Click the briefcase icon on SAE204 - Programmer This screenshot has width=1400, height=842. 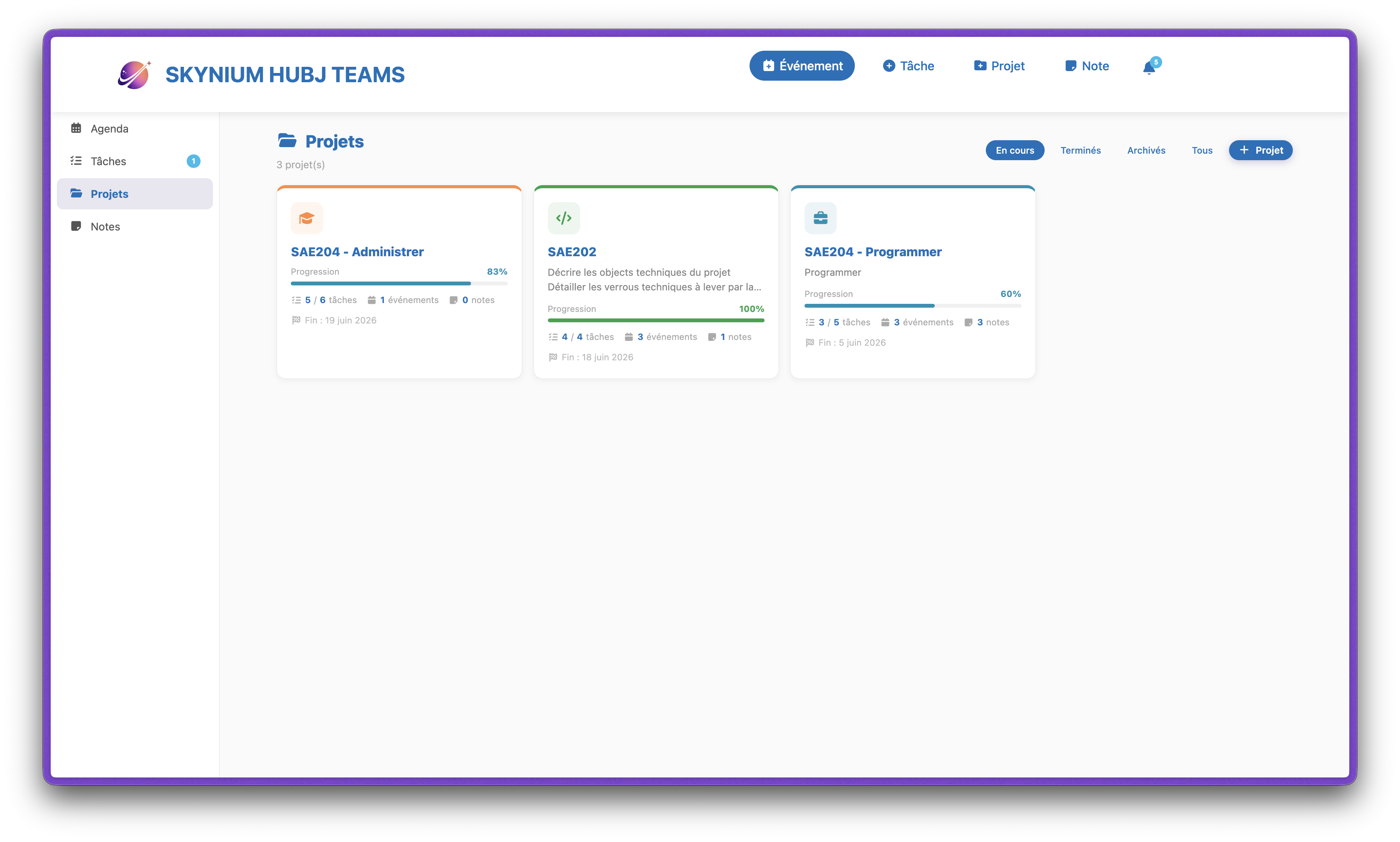tap(821, 218)
